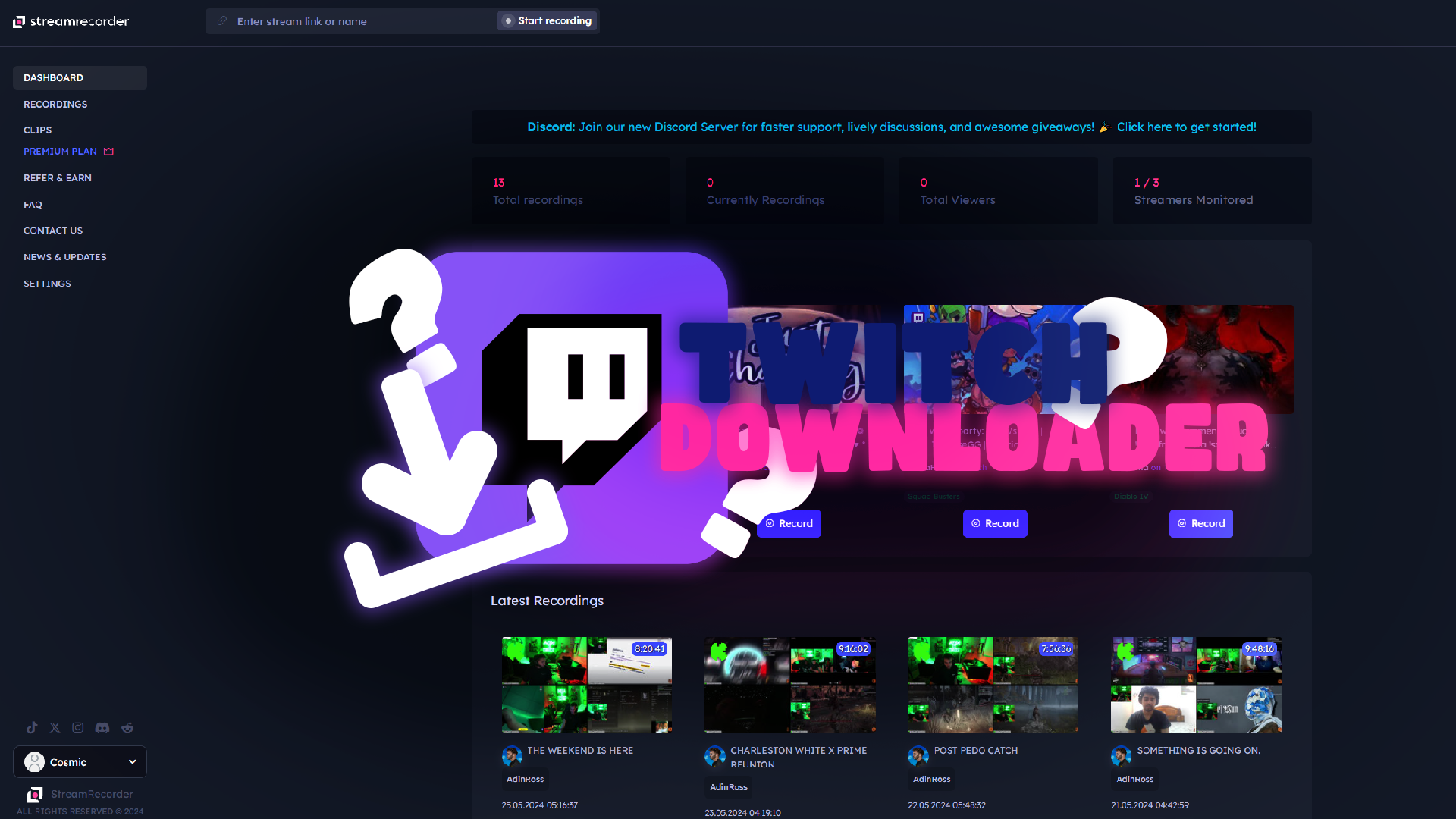Click AdinRoss tag under POST PEDO CATCH
Viewport: 1456px width, 819px height.
pos(931,779)
